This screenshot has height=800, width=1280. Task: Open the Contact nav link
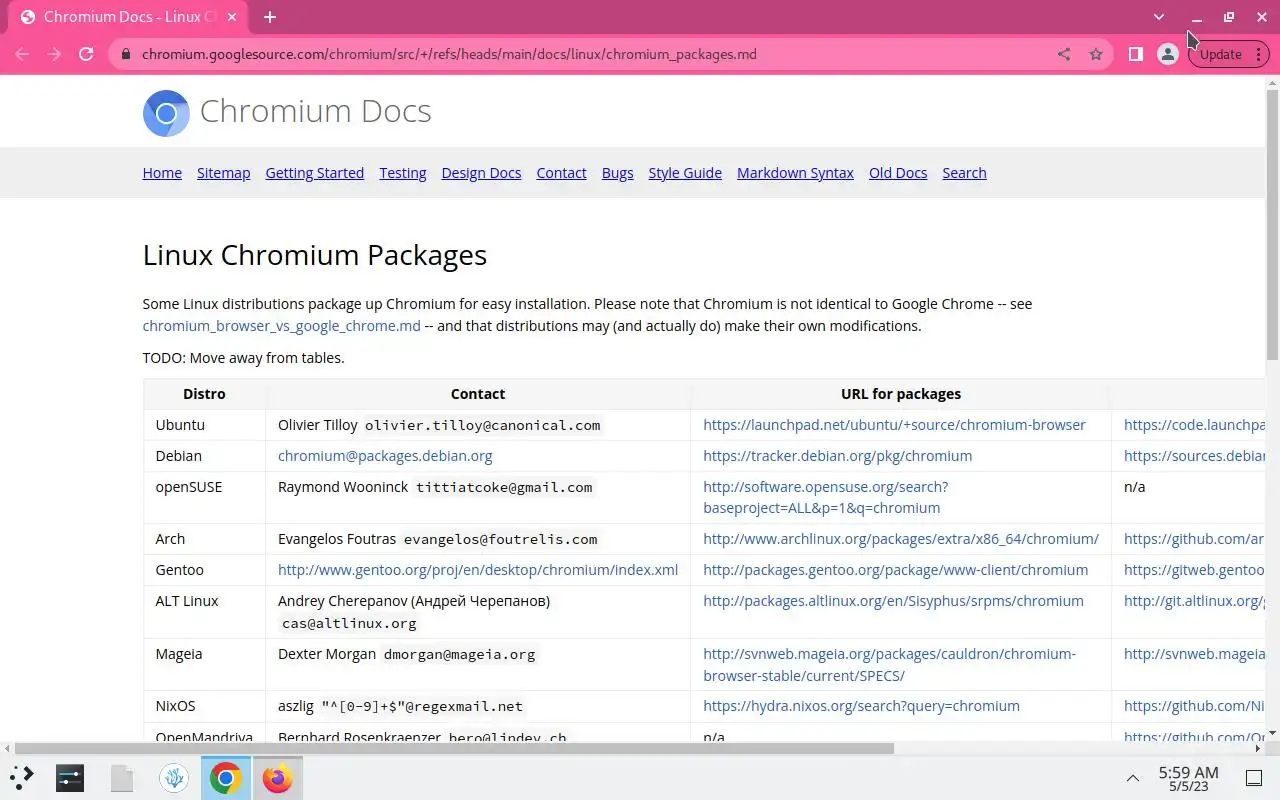561,173
